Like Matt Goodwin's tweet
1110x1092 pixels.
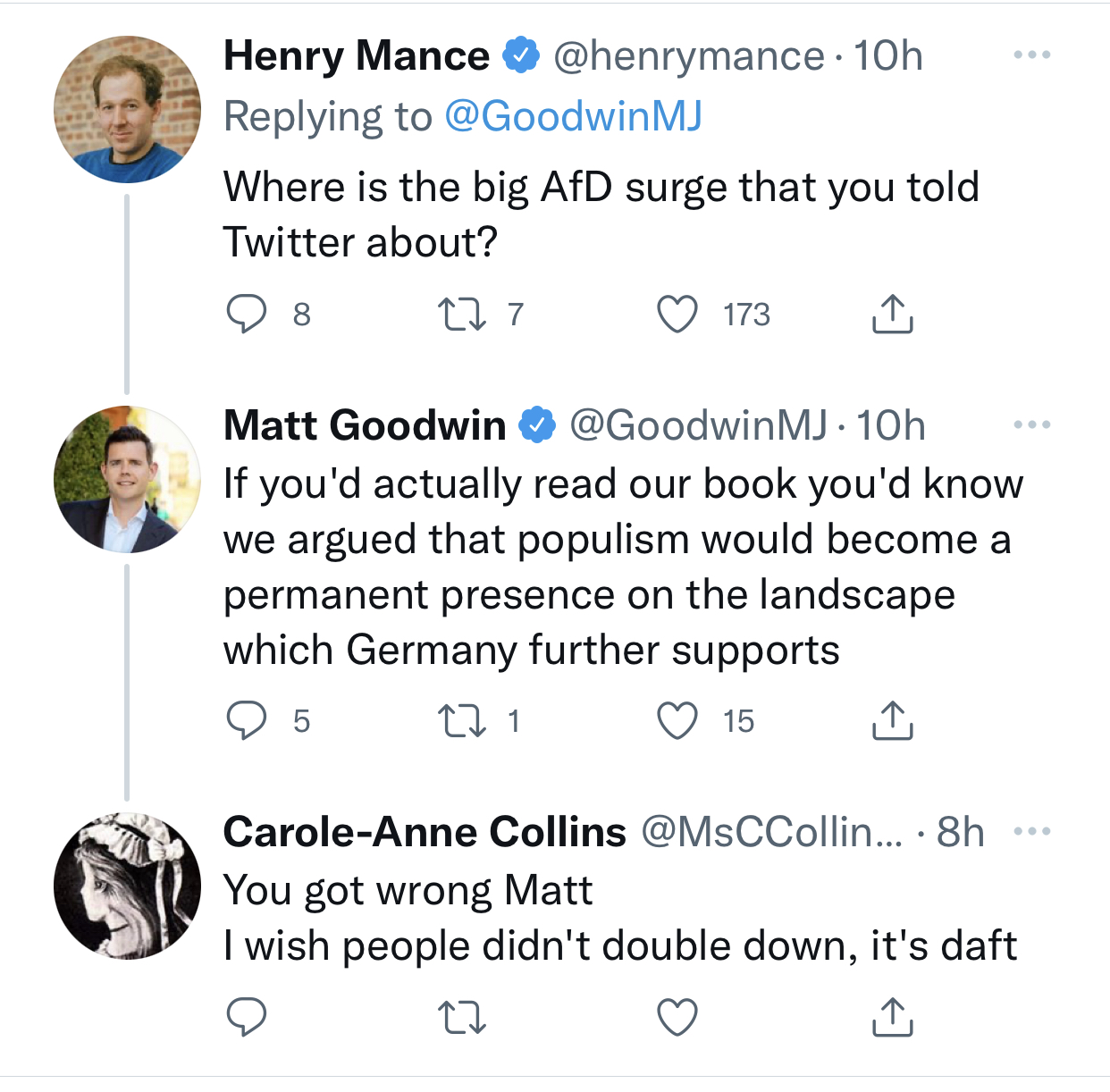(677, 721)
